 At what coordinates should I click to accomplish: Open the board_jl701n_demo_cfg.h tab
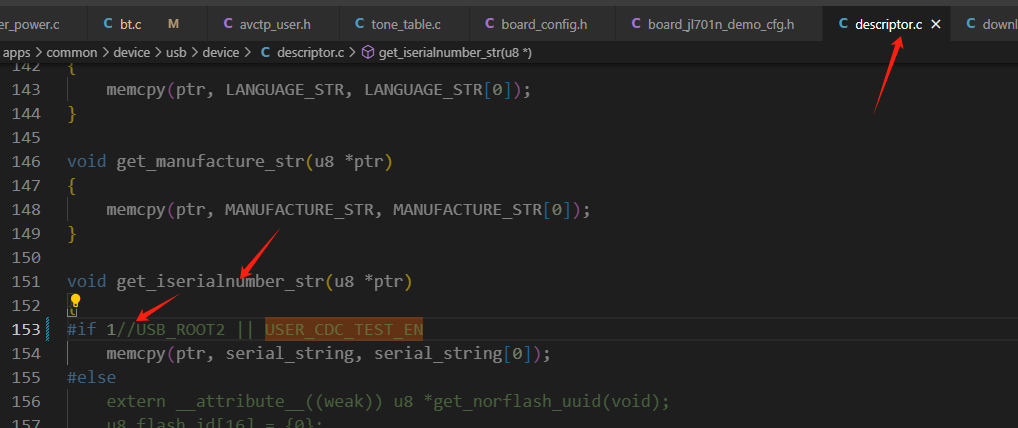[719, 25]
